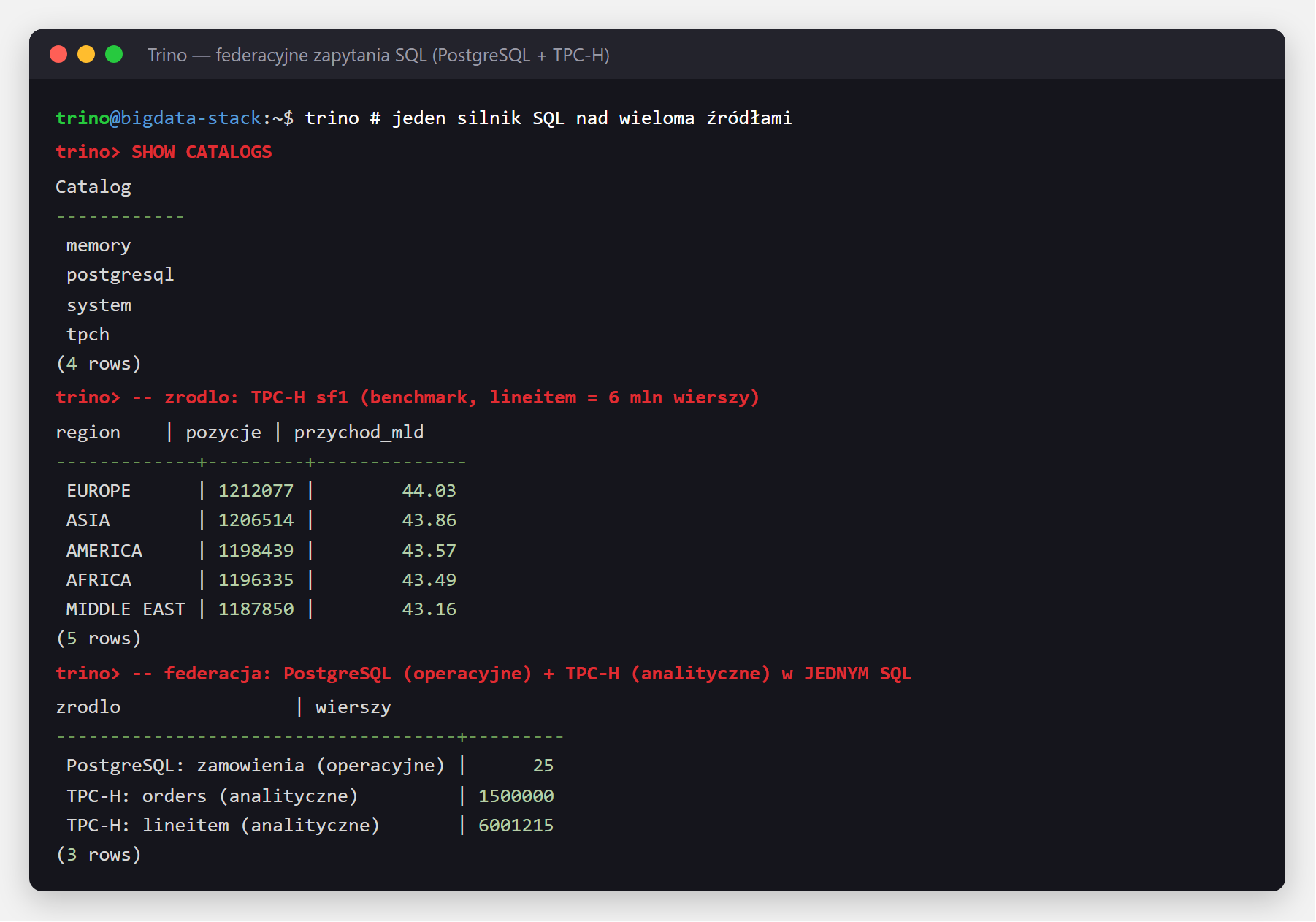
Task: Click the value 1196335 for AFRICA
Action: pos(256,580)
